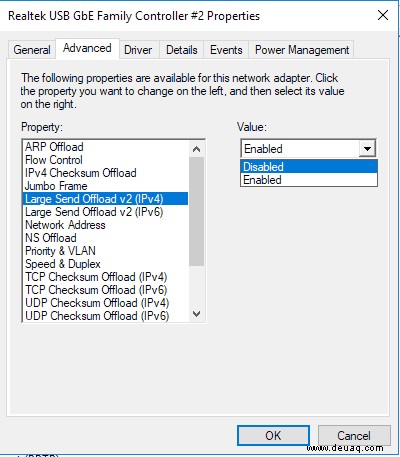Select ARP Offload property
This screenshot has width=400, height=457.
[106, 147]
